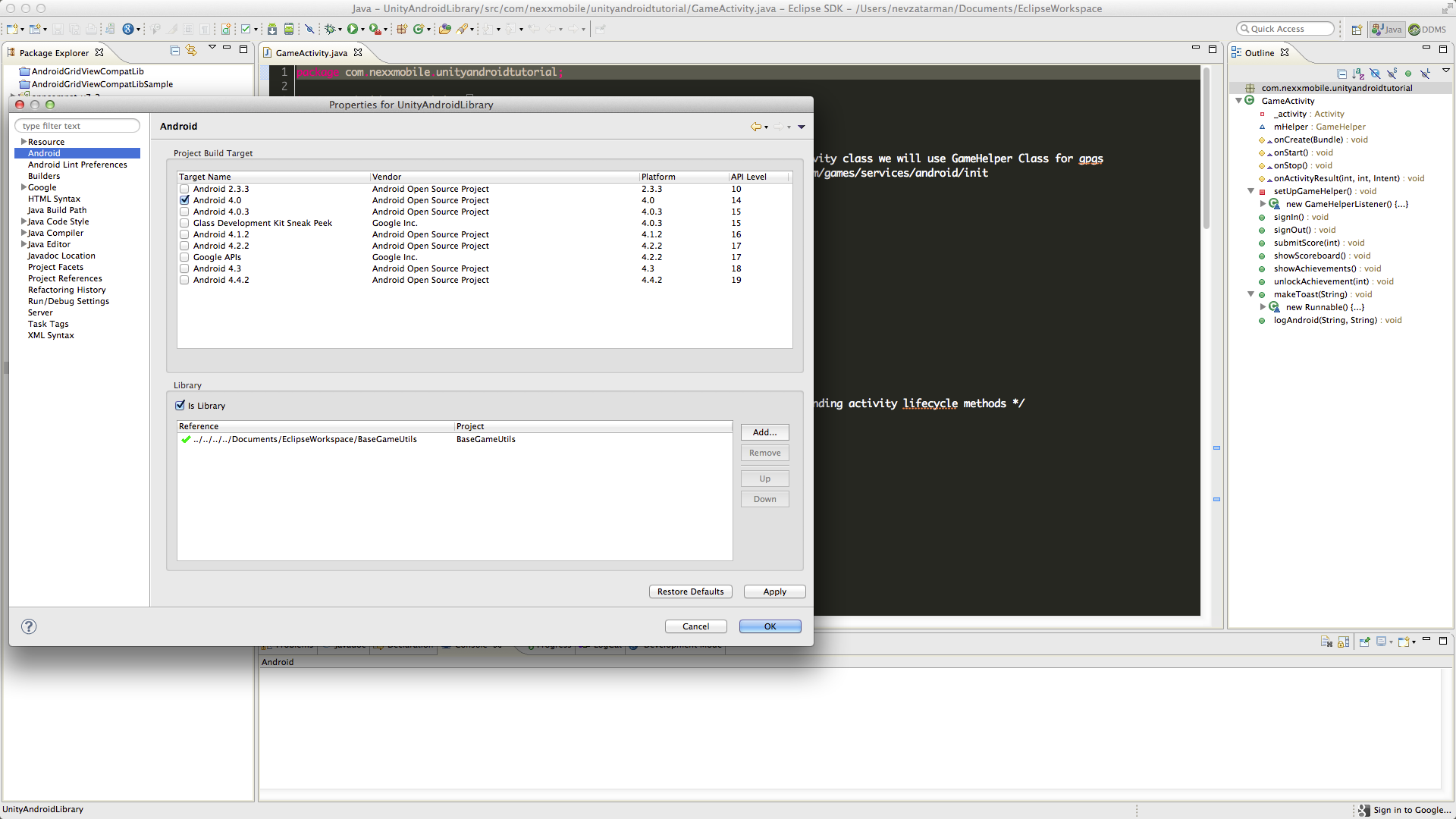Hide static members in Outline toolbar
The width and height of the screenshot is (1456, 819).
click(x=1392, y=74)
